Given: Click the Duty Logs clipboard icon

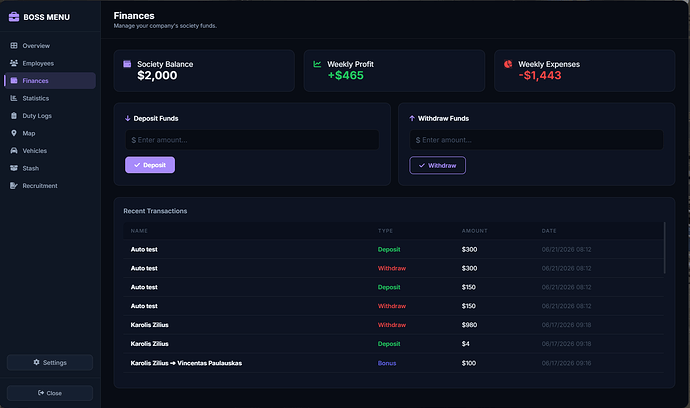Looking at the screenshot, I should point(14,116).
